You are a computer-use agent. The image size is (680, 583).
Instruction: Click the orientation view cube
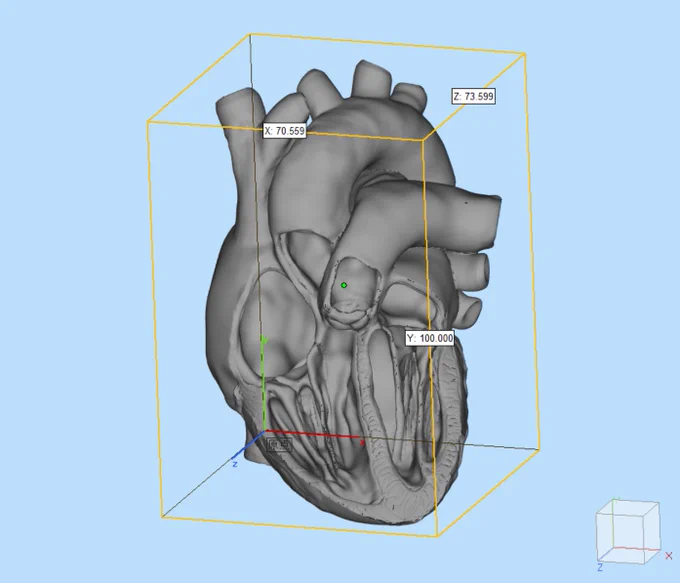tap(628, 533)
